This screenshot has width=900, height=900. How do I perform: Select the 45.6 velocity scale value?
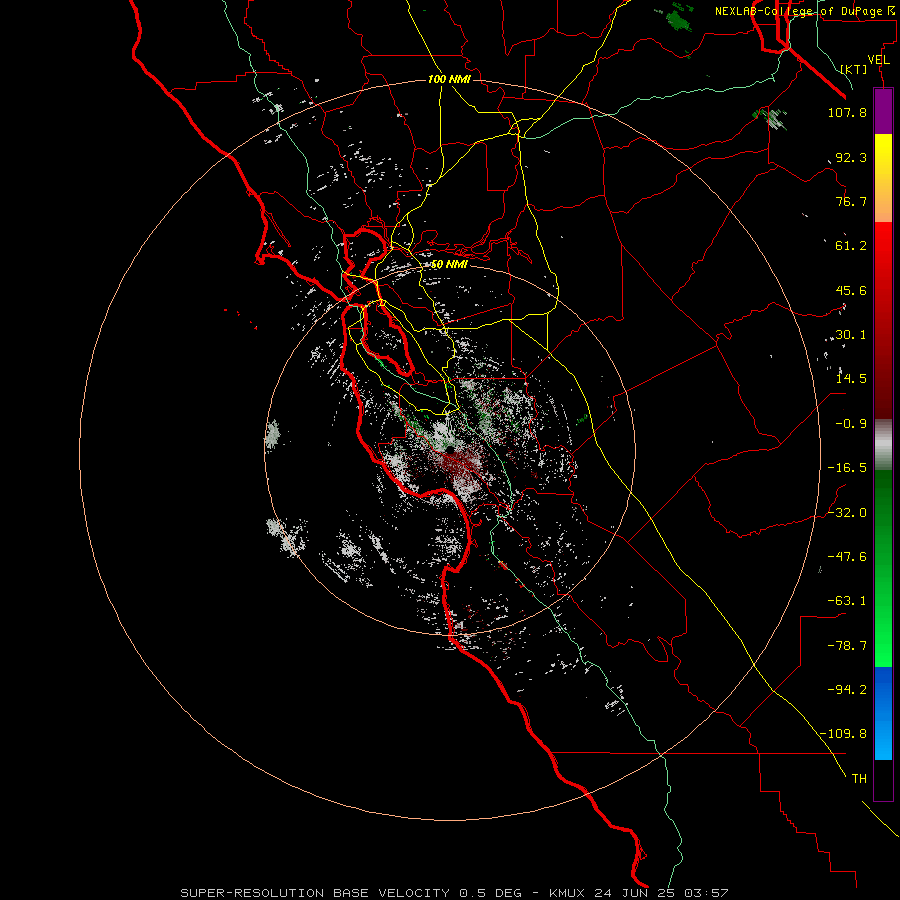pos(851,290)
